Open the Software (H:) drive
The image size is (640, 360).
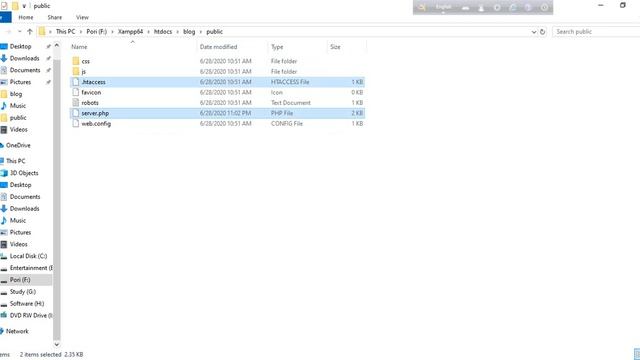click(x=27, y=303)
